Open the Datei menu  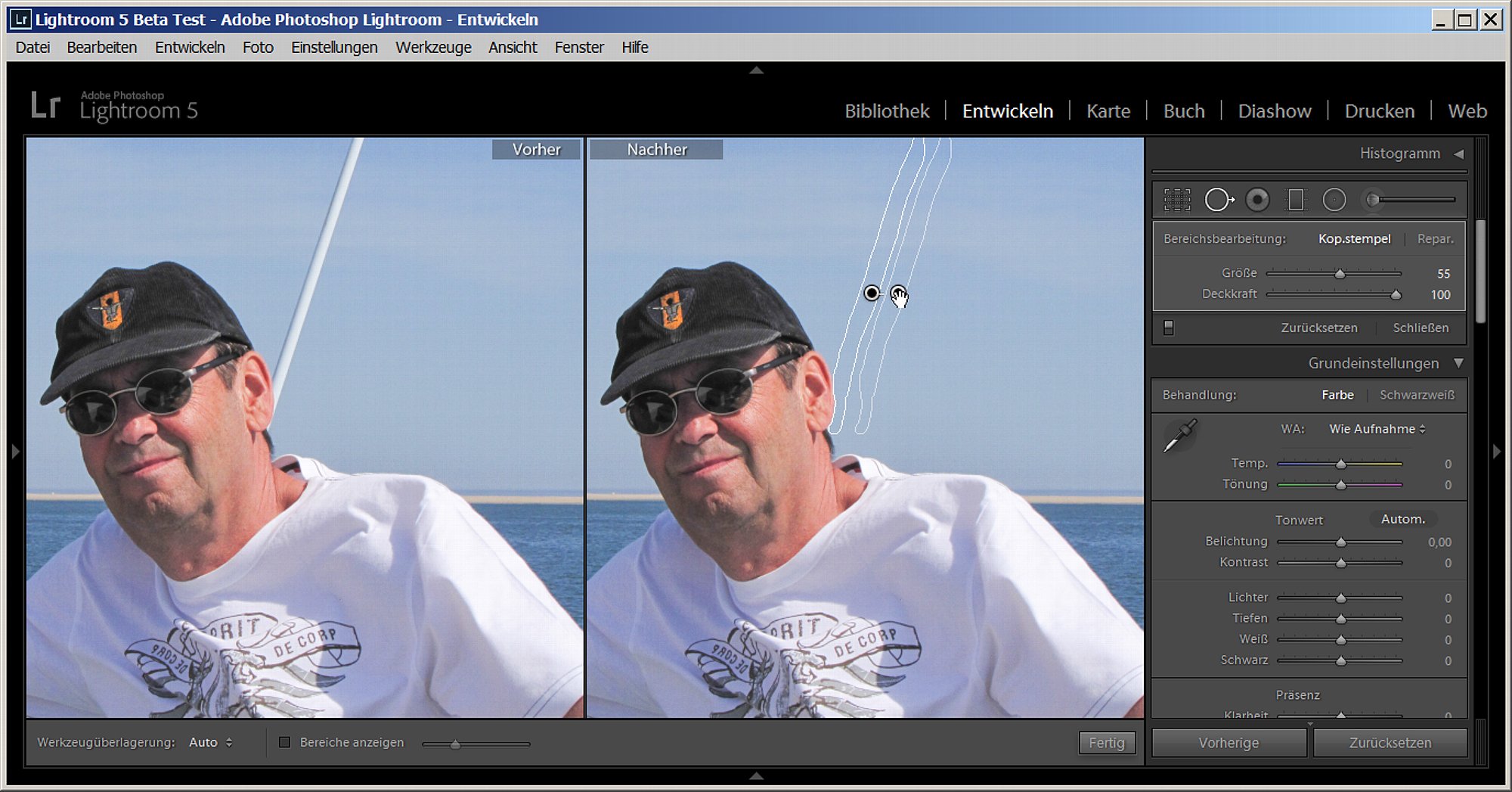click(33, 48)
